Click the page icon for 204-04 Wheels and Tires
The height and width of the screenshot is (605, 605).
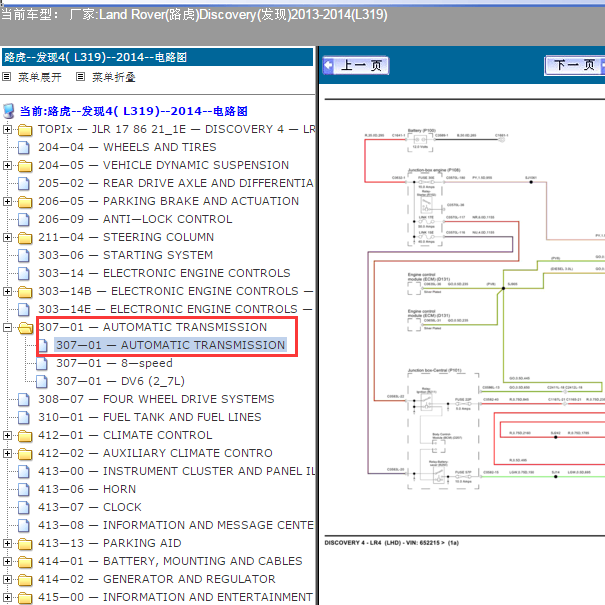coord(24,147)
